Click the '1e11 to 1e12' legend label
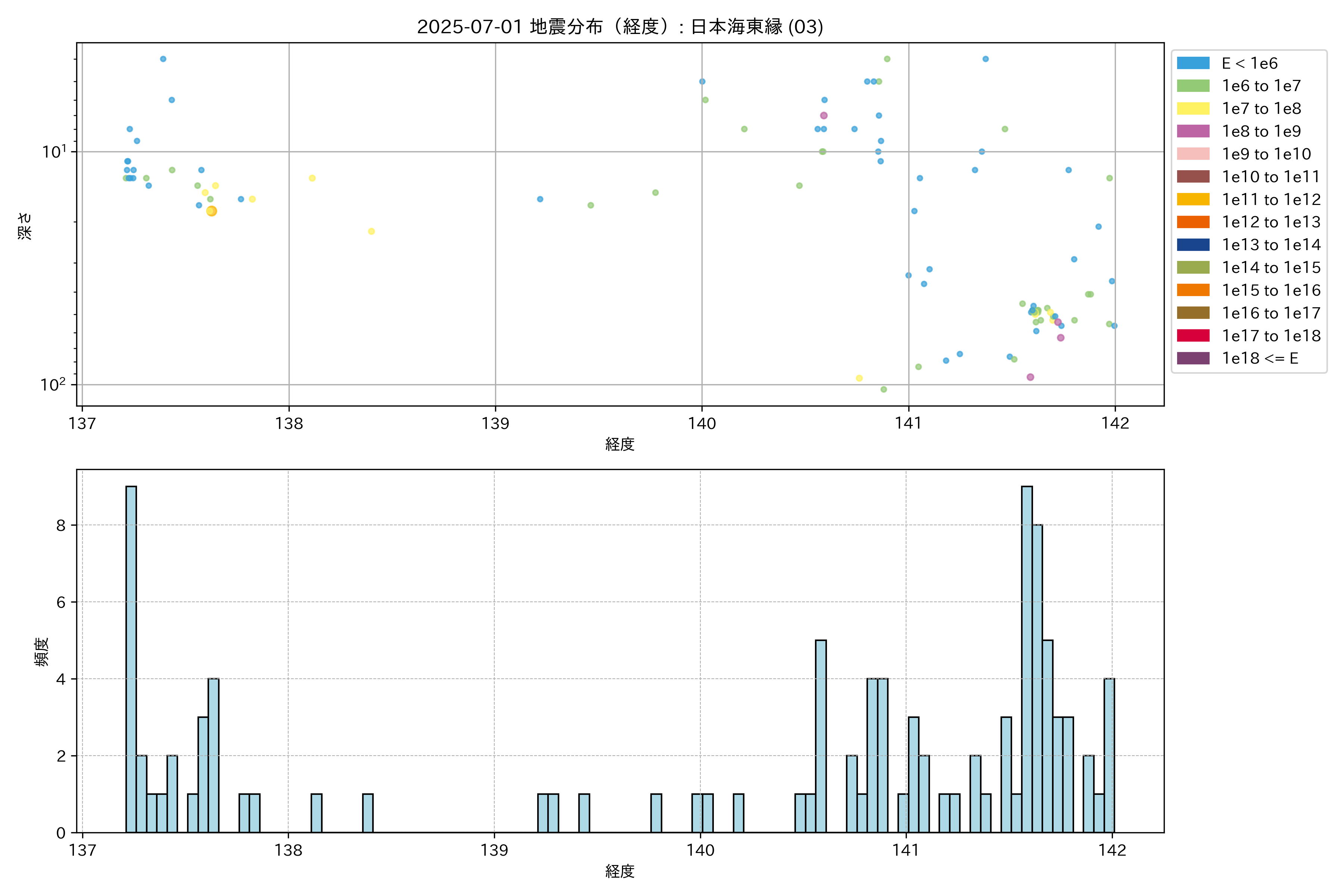Viewport: 1344px width, 896px height. click(1271, 199)
